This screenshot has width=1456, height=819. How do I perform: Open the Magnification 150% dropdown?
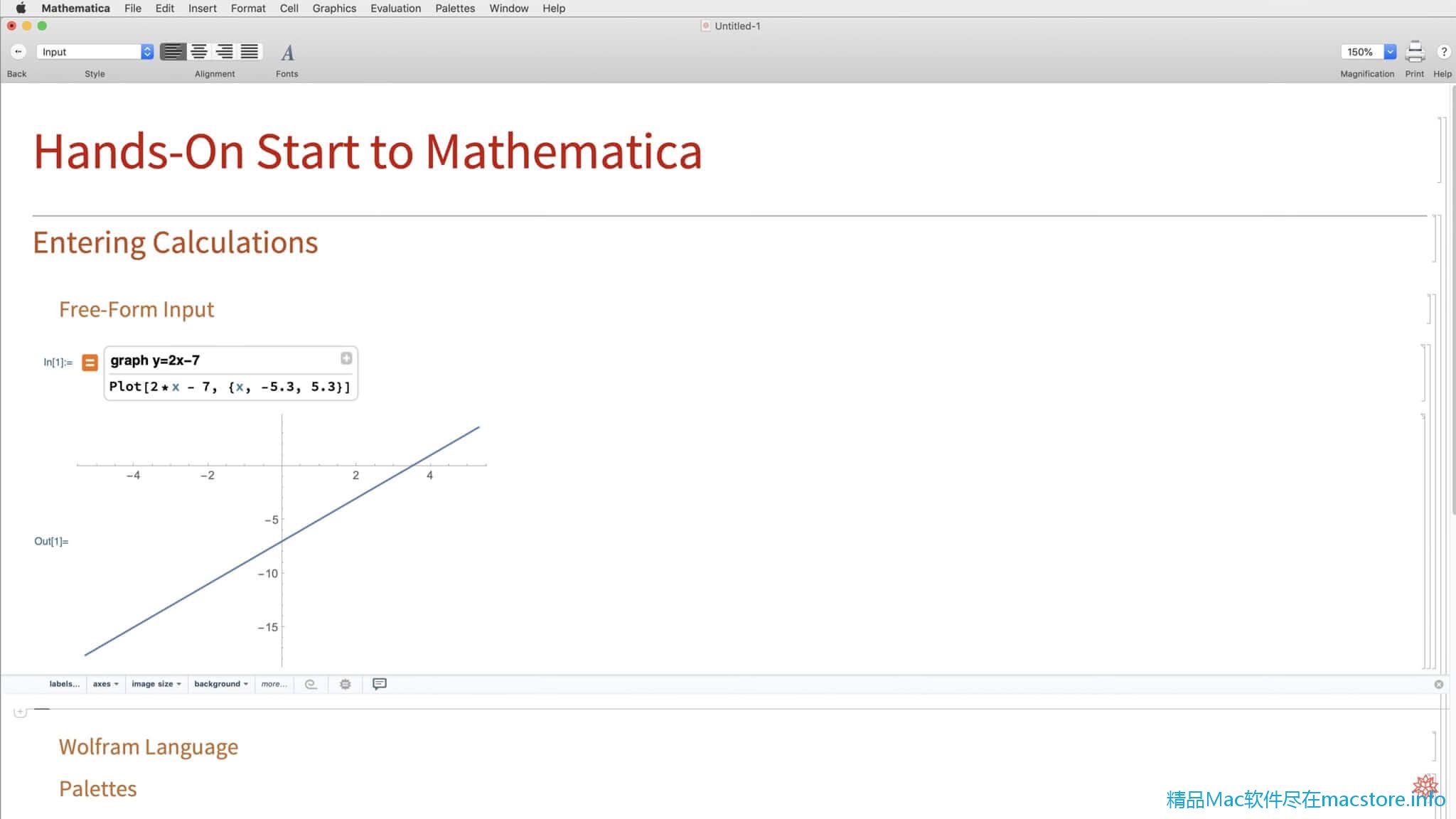1369,52
